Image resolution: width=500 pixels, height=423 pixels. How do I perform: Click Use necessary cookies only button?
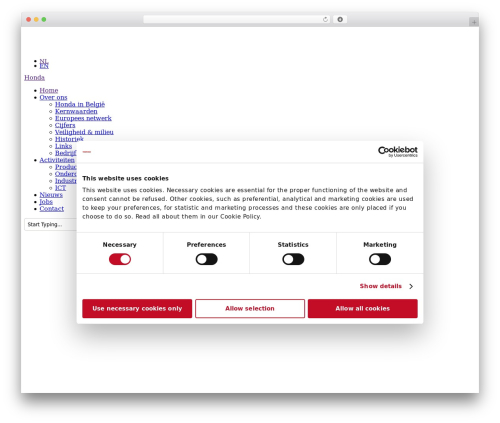click(137, 308)
